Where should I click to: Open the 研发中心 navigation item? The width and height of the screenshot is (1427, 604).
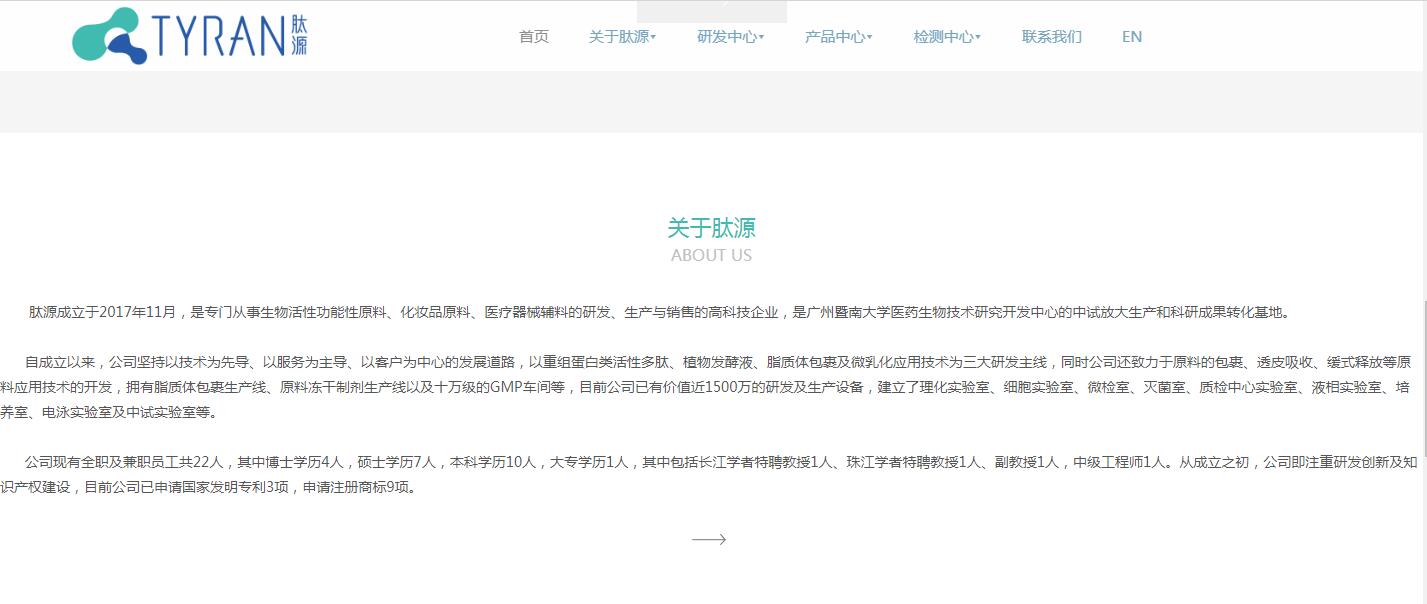point(726,37)
